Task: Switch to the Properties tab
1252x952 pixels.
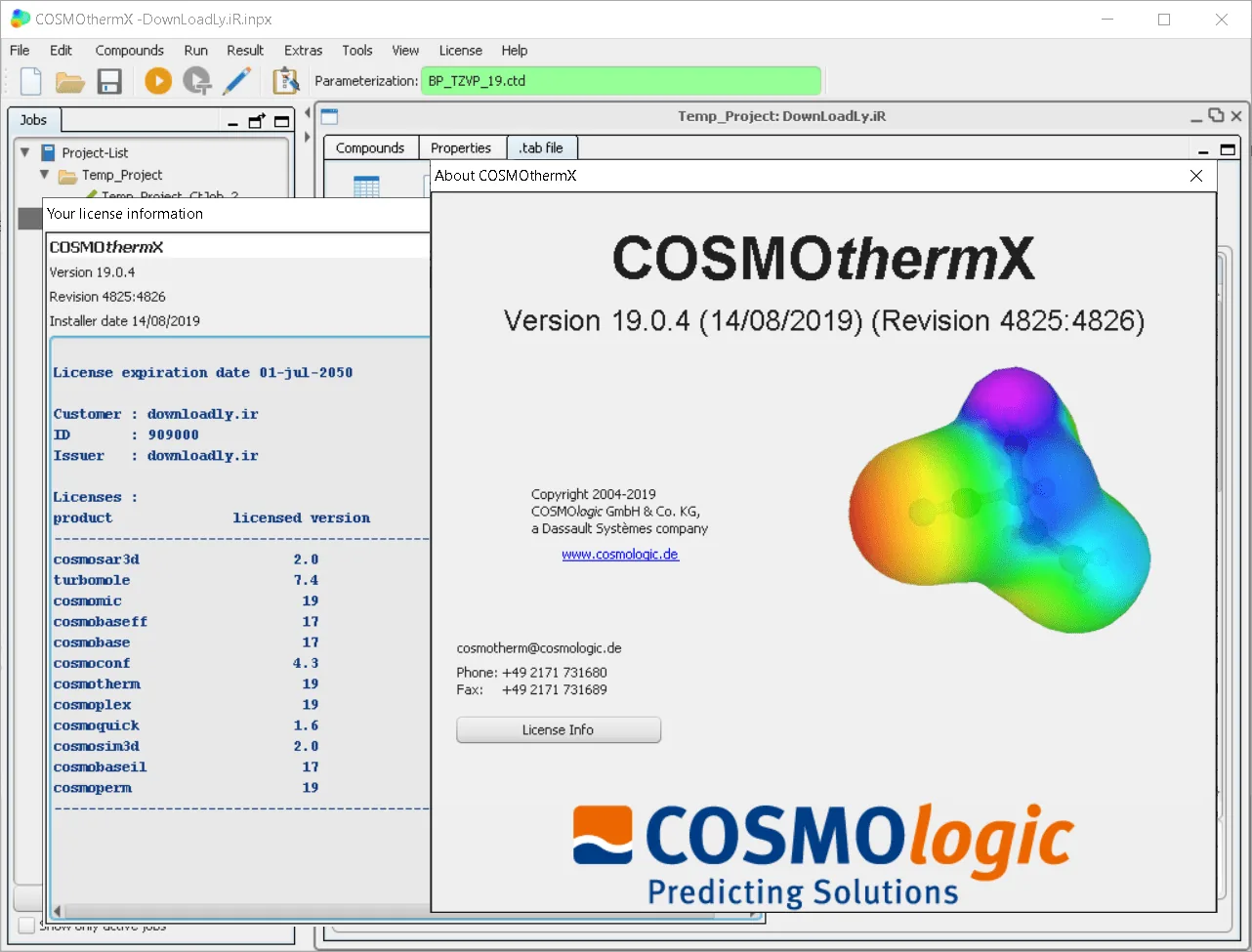Action: coord(461,147)
